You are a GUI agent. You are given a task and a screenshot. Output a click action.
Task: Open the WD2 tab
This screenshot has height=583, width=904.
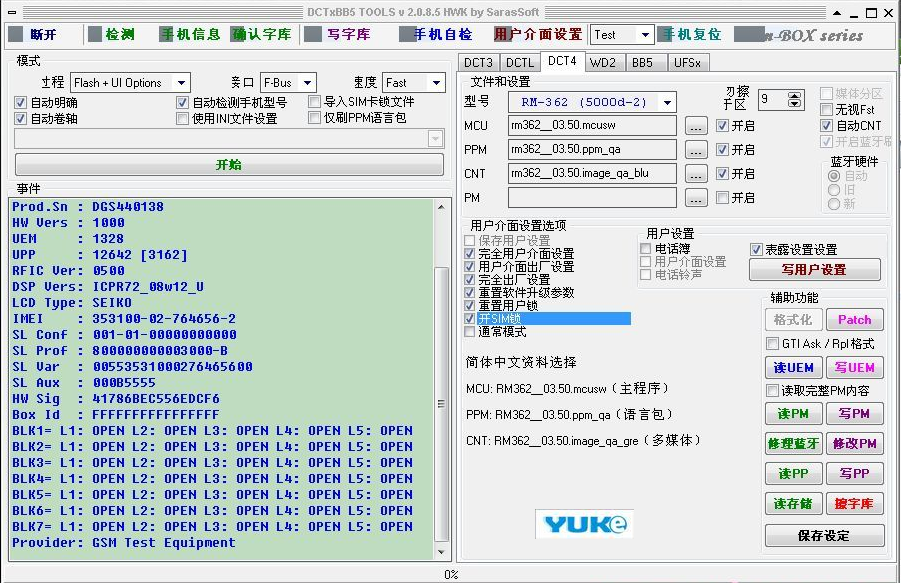(603, 63)
